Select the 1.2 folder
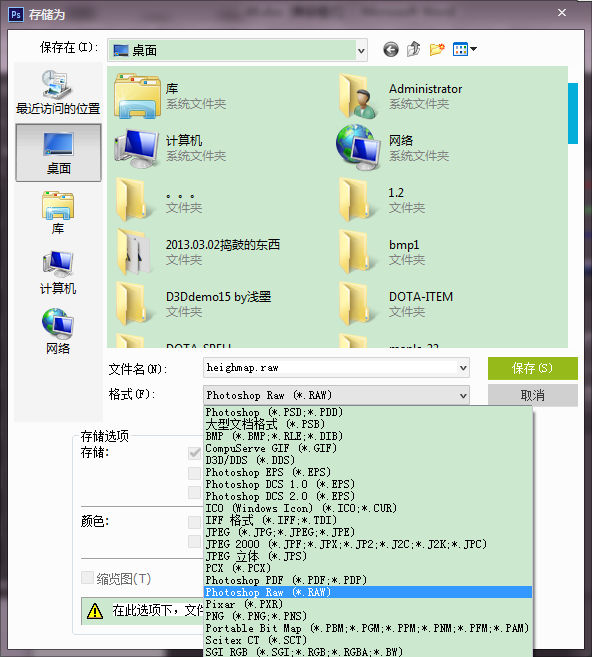 [x=382, y=200]
